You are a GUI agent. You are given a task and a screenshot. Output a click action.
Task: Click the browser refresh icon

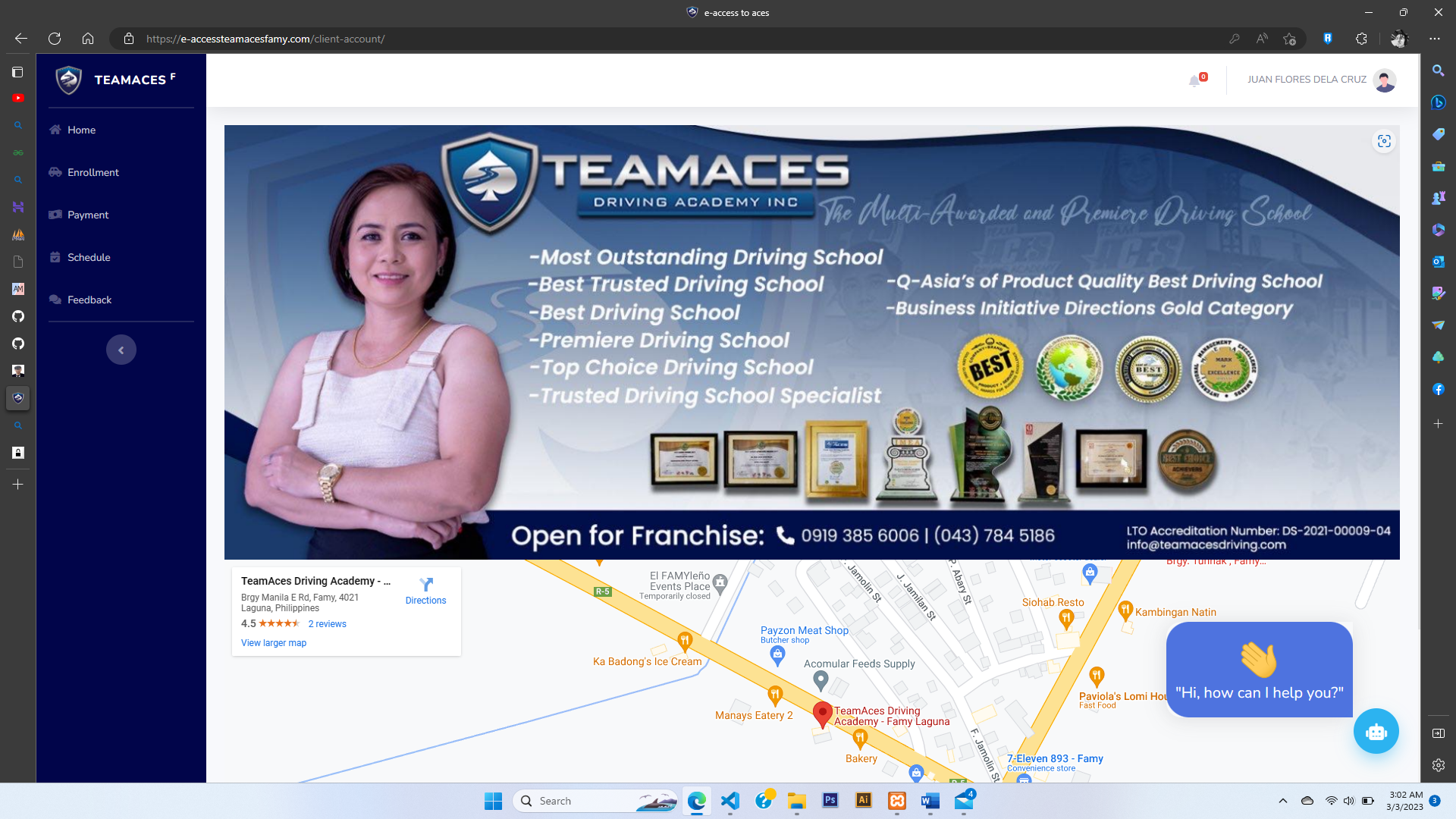[x=55, y=39]
